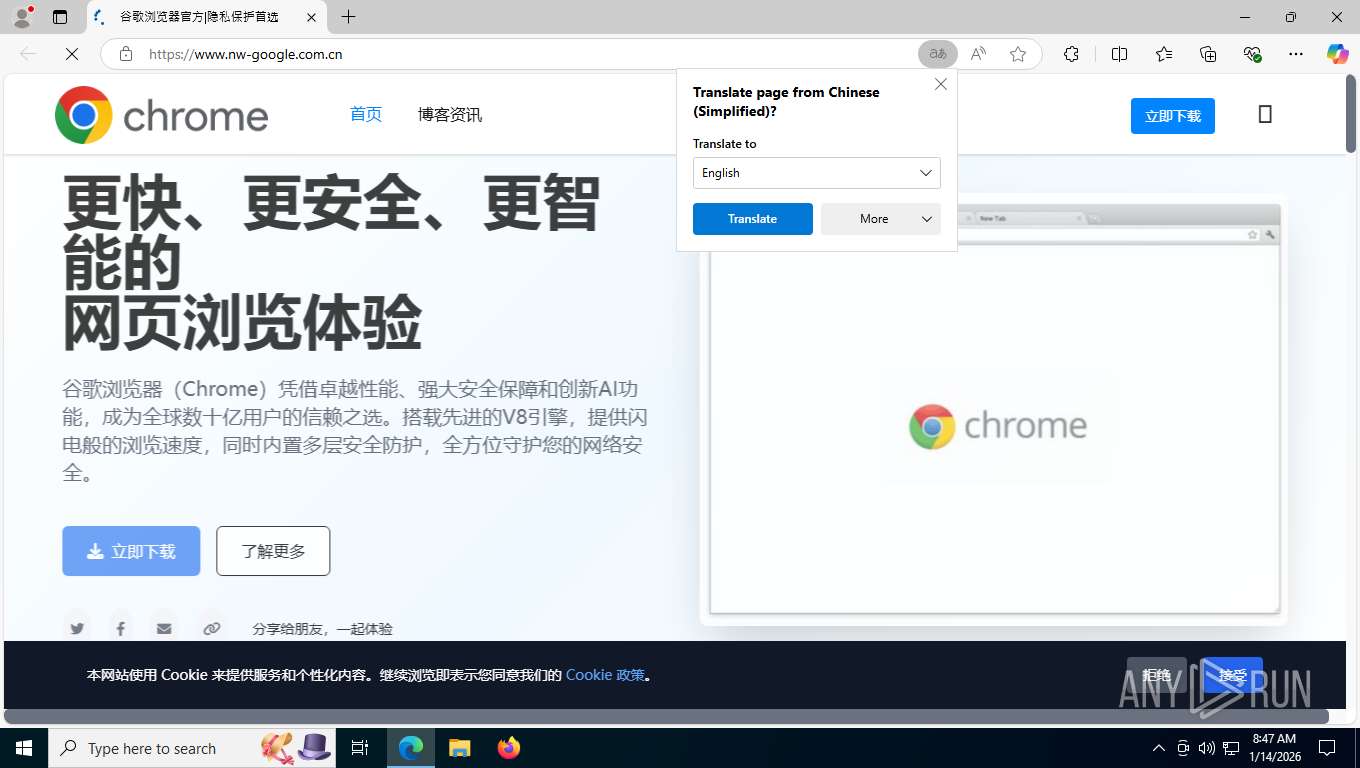
Task: Share via the Facebook icon
Action: [x=121, y=628]
